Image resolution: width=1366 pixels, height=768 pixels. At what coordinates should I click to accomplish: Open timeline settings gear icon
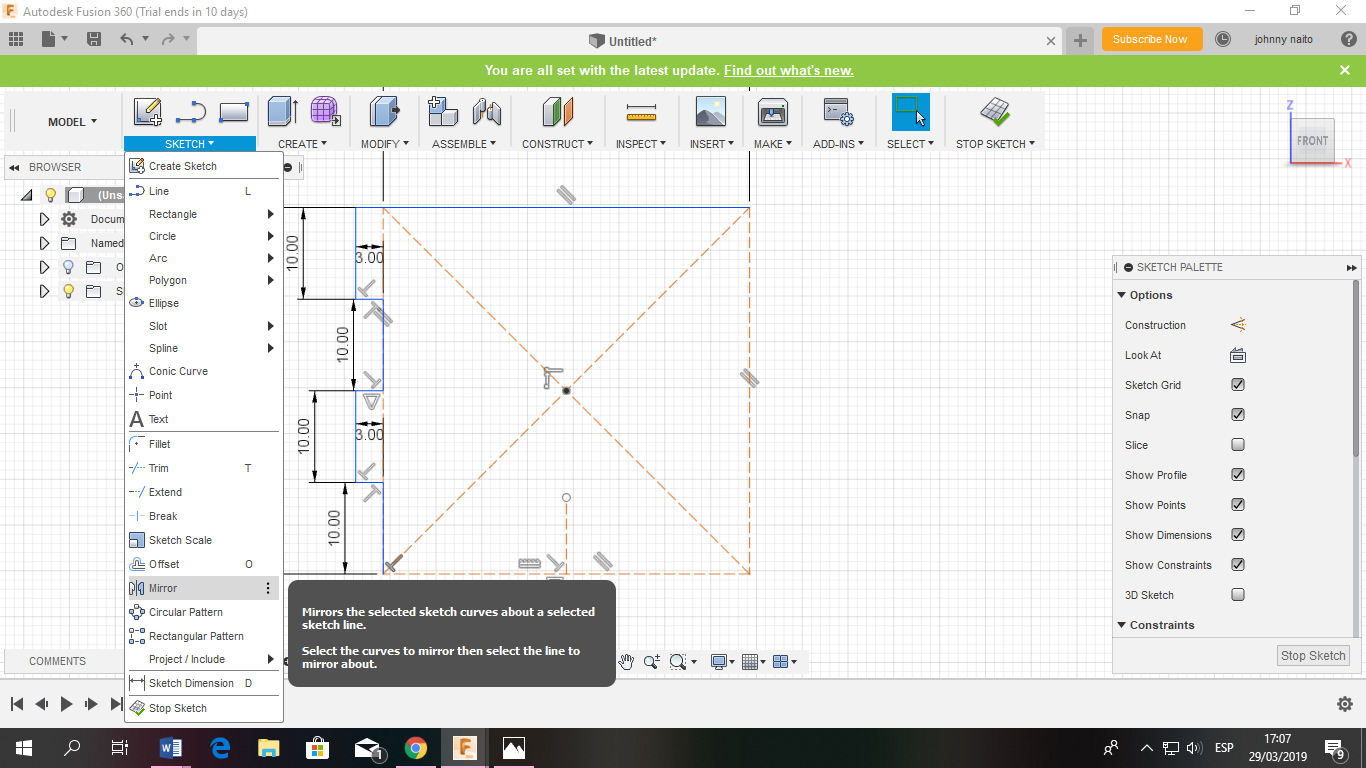(1345, 704)
